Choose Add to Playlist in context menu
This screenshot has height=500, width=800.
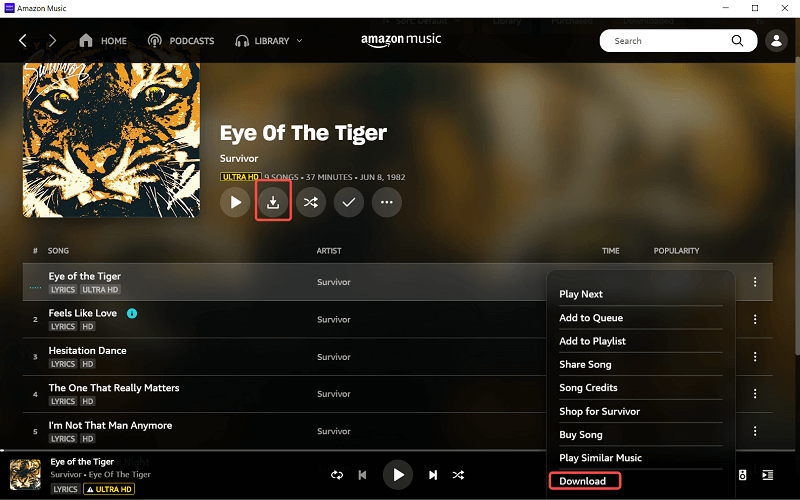tap(593, 341)
